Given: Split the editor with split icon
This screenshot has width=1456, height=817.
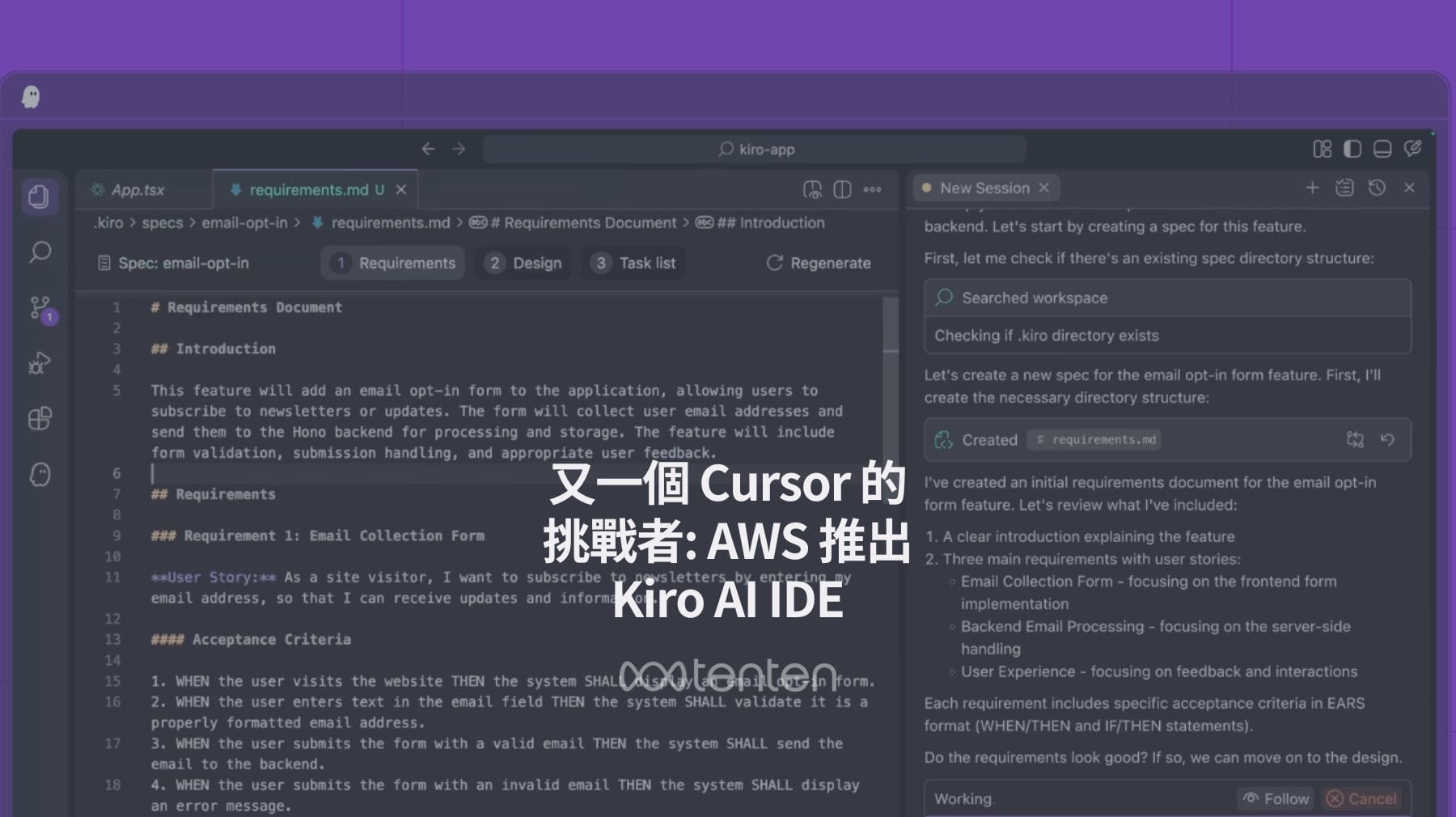Looking at the screenshot, I should [x=842, y=189].
